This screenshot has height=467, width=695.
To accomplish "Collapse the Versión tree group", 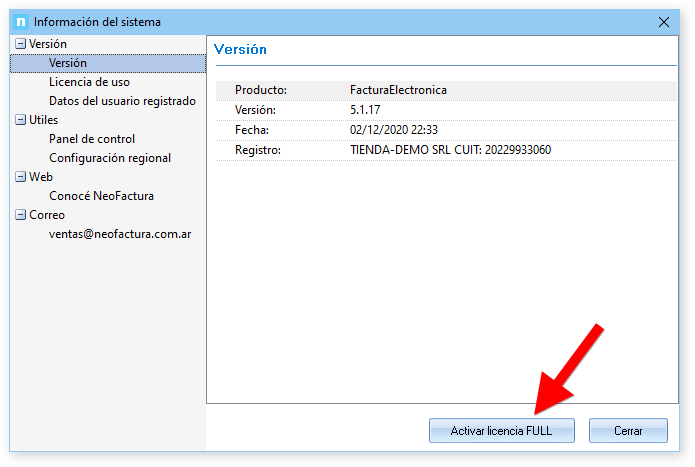I will coord(20,45).
